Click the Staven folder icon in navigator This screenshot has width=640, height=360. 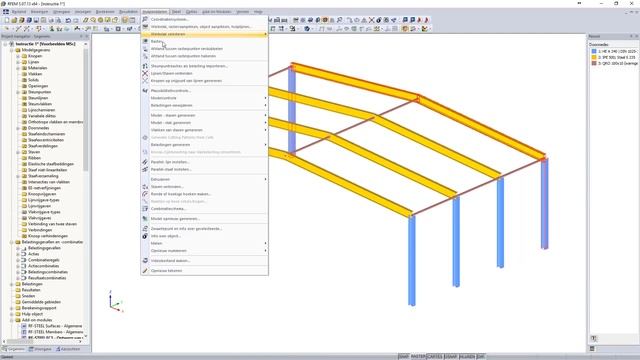(x=24, y=152)
